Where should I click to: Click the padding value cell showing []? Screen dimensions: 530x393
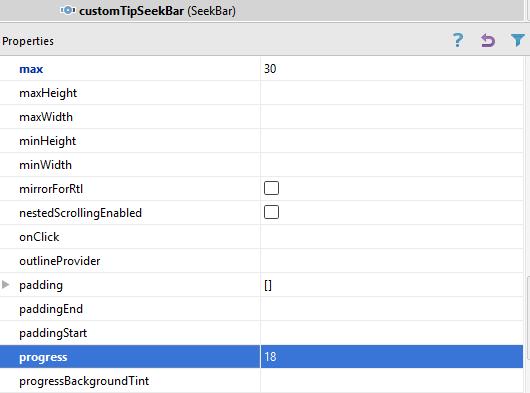pos(392,285)
